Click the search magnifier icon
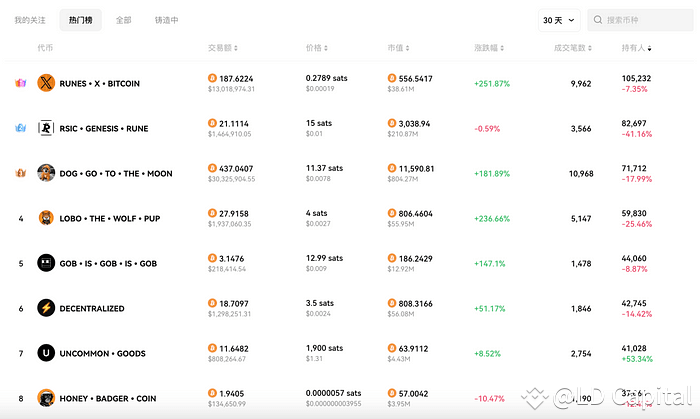The width and height of the screenshot is (700, 419). pyautogui.click(x=598, y=20)
